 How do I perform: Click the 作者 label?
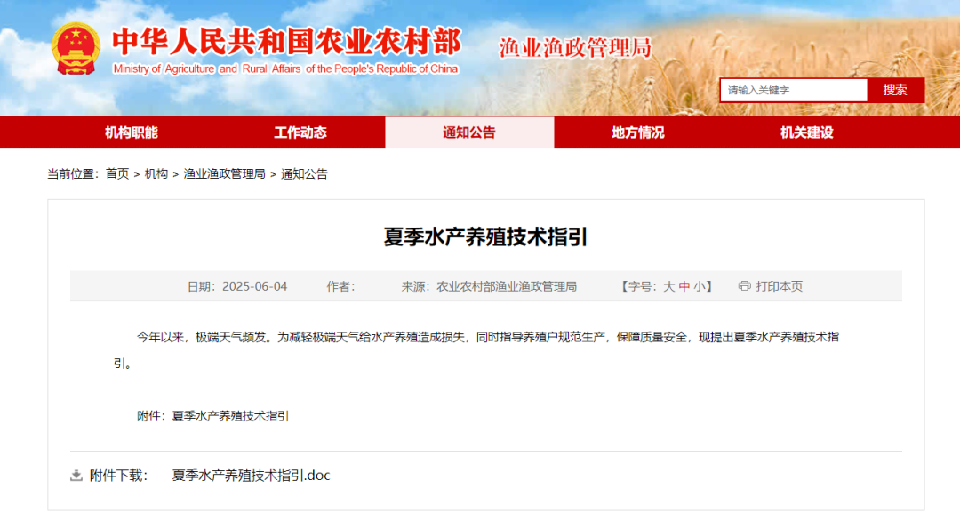(340, 287)
